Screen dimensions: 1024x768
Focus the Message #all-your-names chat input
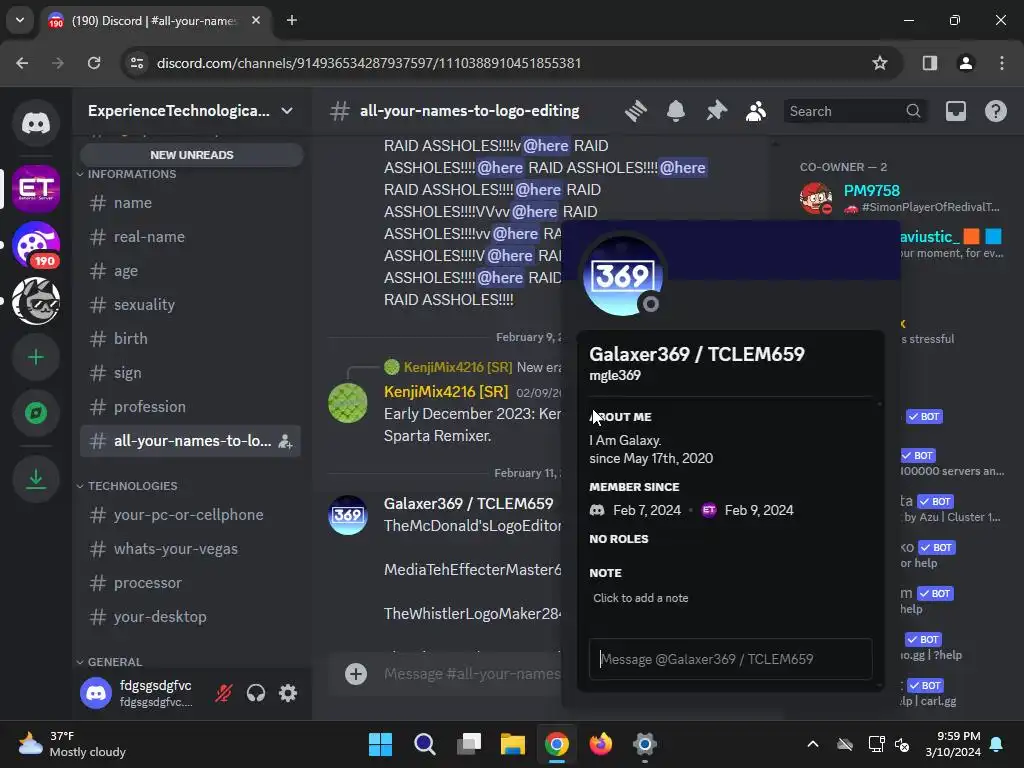tap(470, 674)
